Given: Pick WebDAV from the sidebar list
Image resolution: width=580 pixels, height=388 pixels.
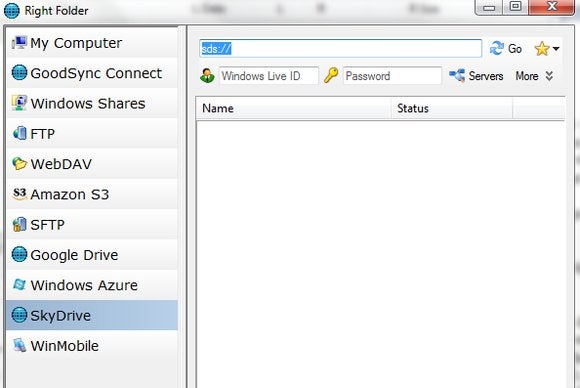Looking at the screenshot, I should 92,164.
